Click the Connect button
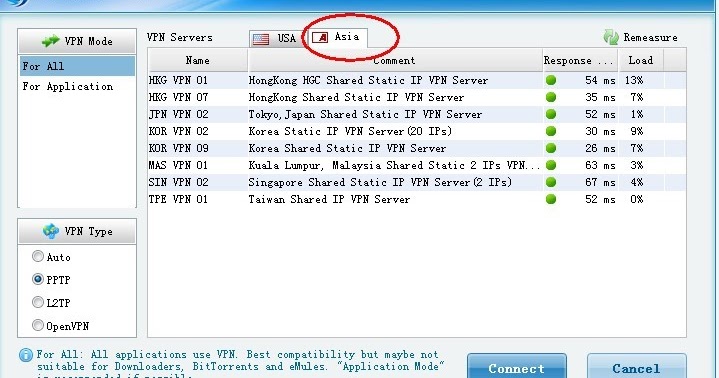Viewport: 719px width, 378px height. [x=517, y=366]
